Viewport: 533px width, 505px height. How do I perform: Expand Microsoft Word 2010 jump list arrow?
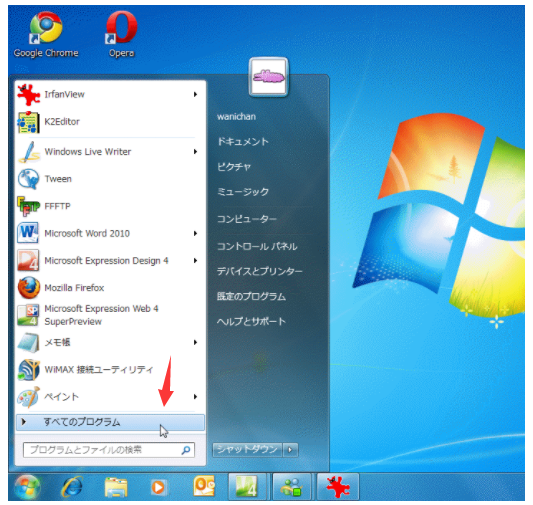point(195,233)
